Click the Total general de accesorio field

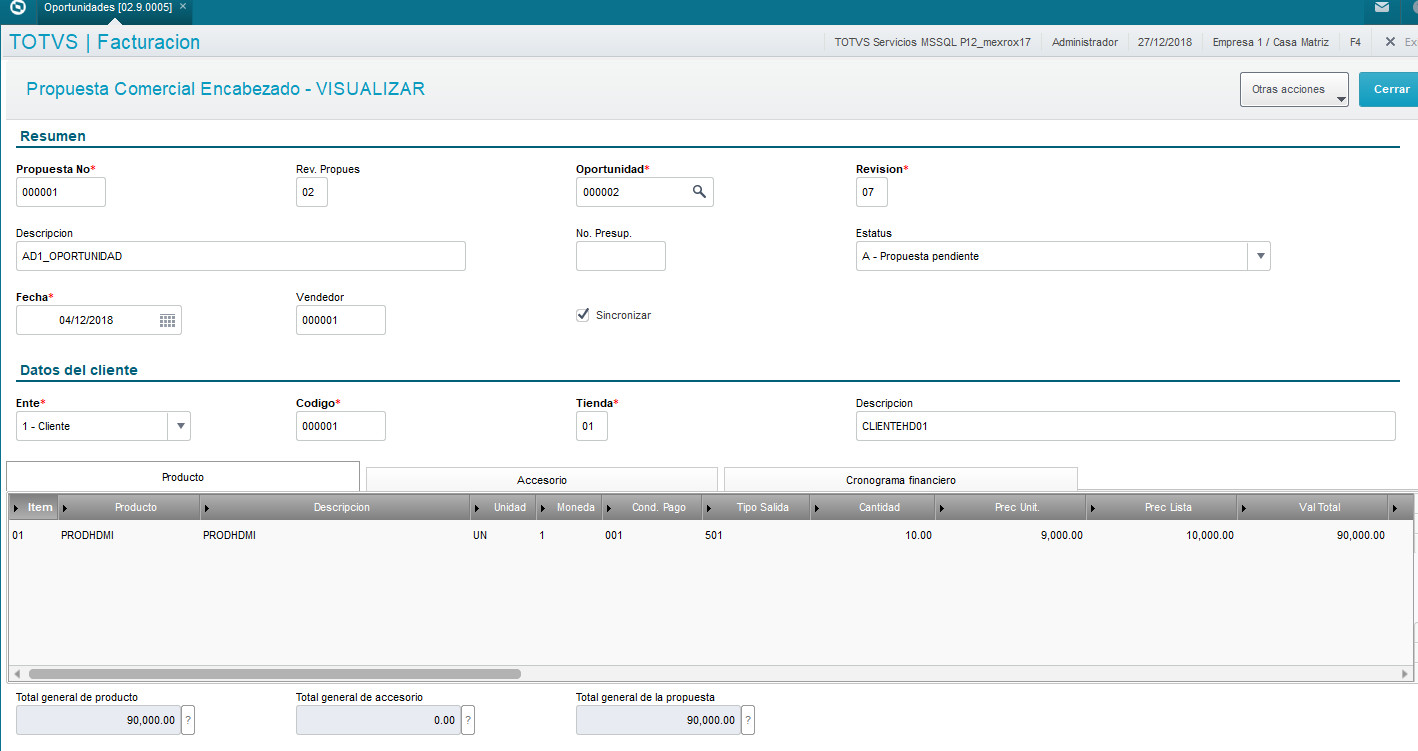[x=378, y=720]
